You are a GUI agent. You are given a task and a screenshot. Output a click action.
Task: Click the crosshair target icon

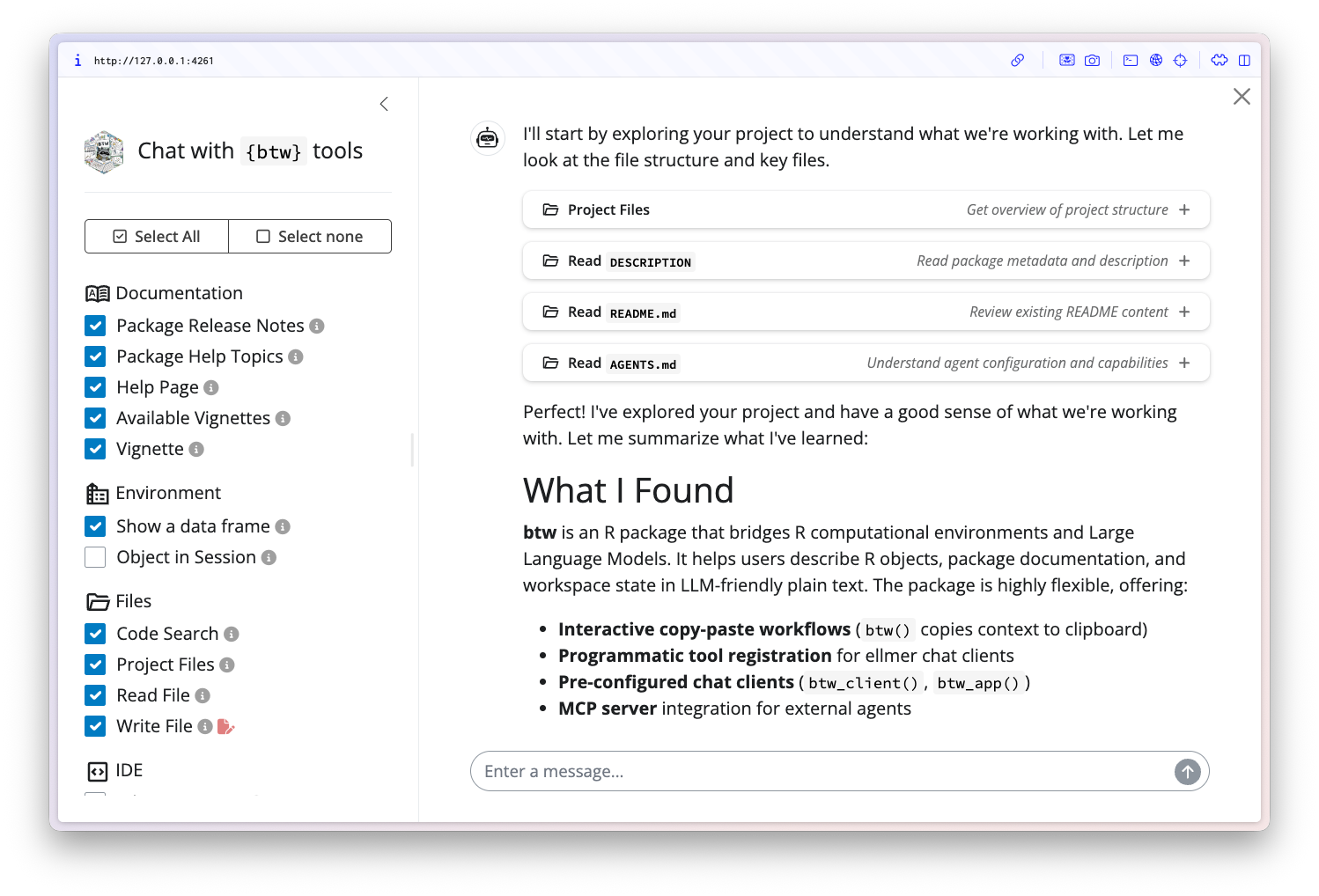click(1181, 61)
